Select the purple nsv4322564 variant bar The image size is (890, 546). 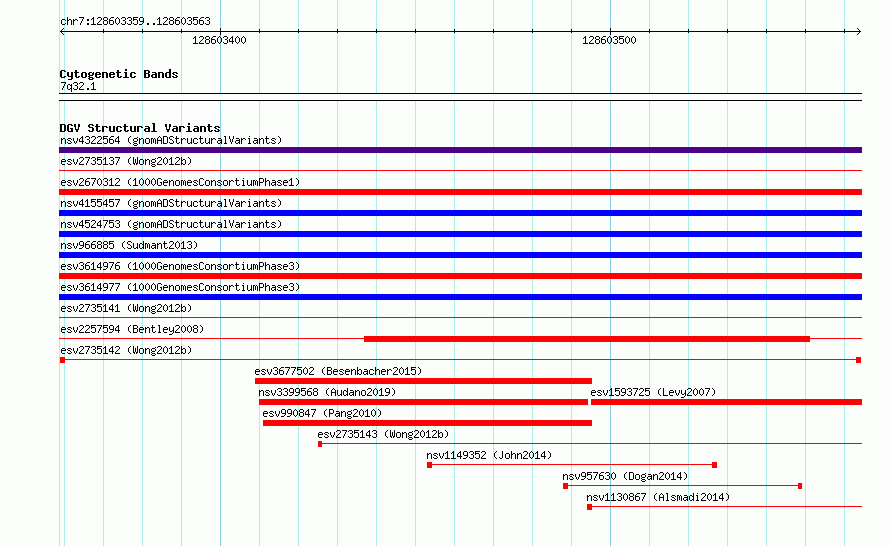pyautogui.click(x=460, y=150)
